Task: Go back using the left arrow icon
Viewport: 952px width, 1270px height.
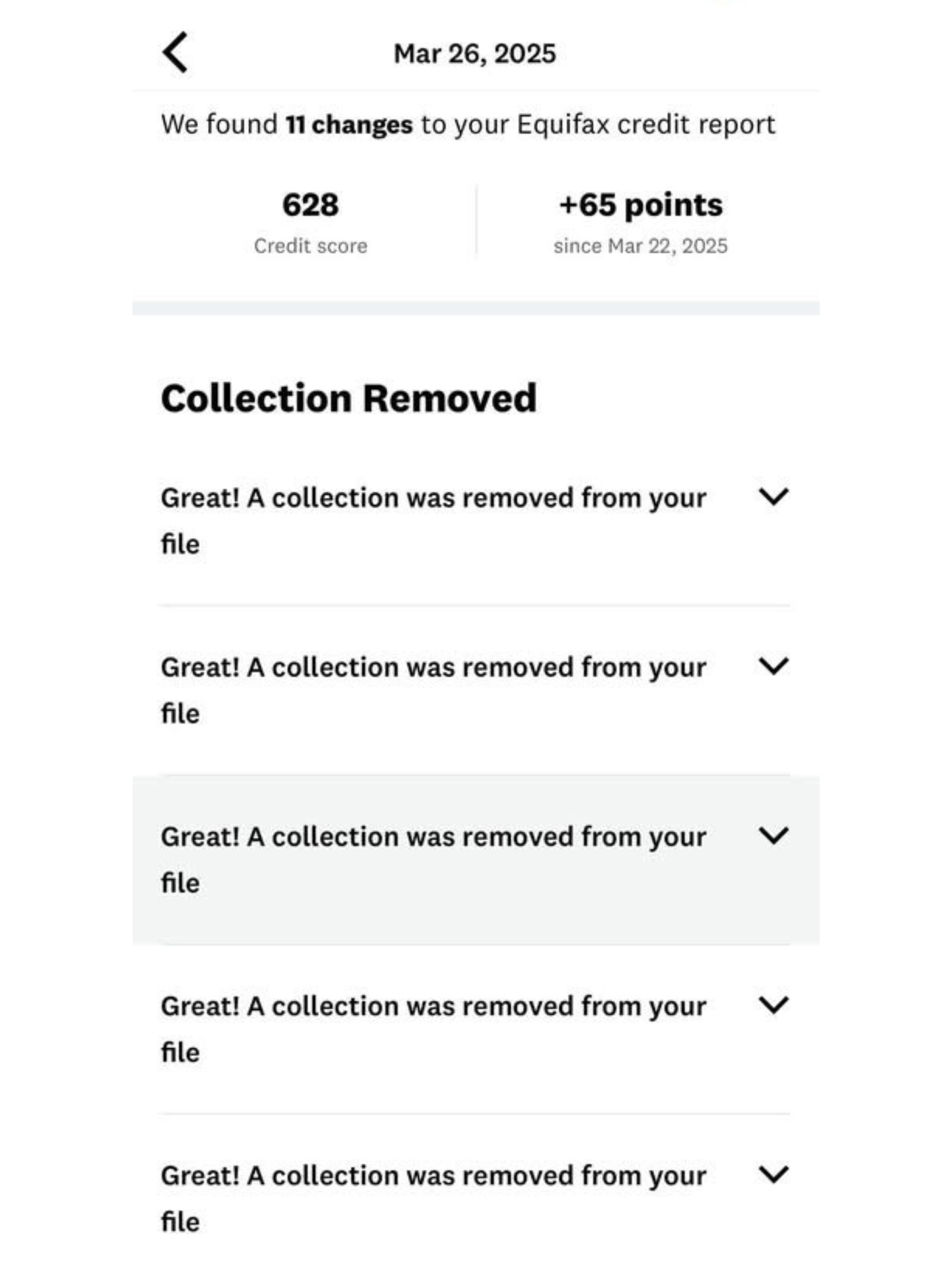Action: (x=175, y=52)
